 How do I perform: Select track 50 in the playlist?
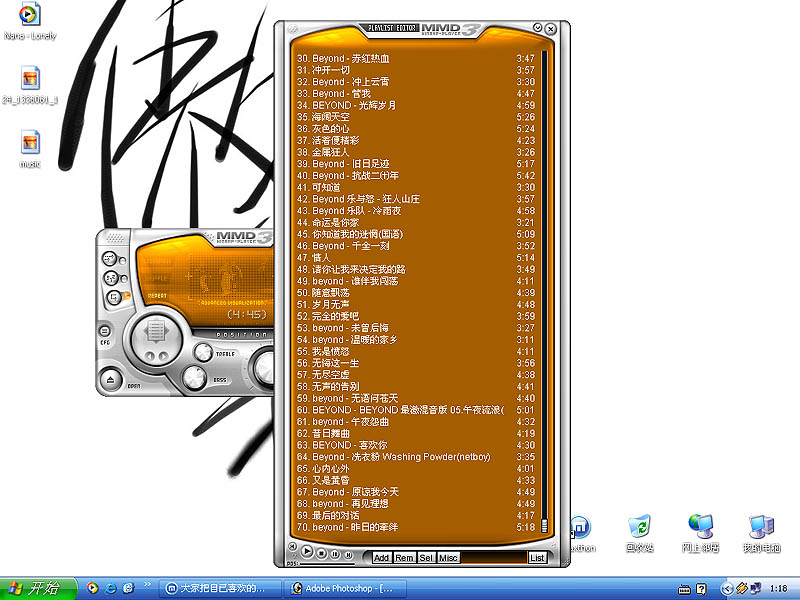click(416, 293)
